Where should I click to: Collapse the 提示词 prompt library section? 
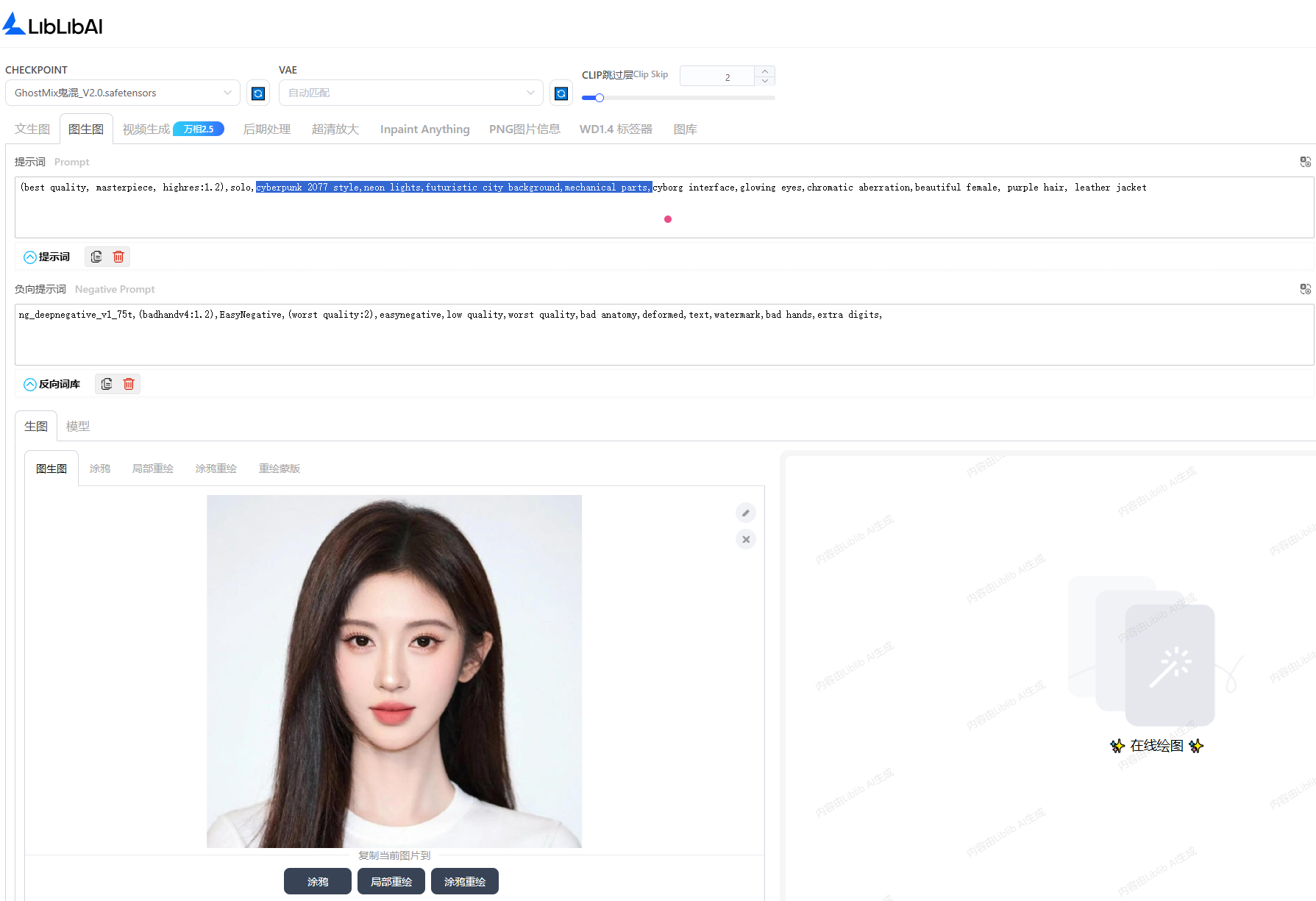point(30,257)
